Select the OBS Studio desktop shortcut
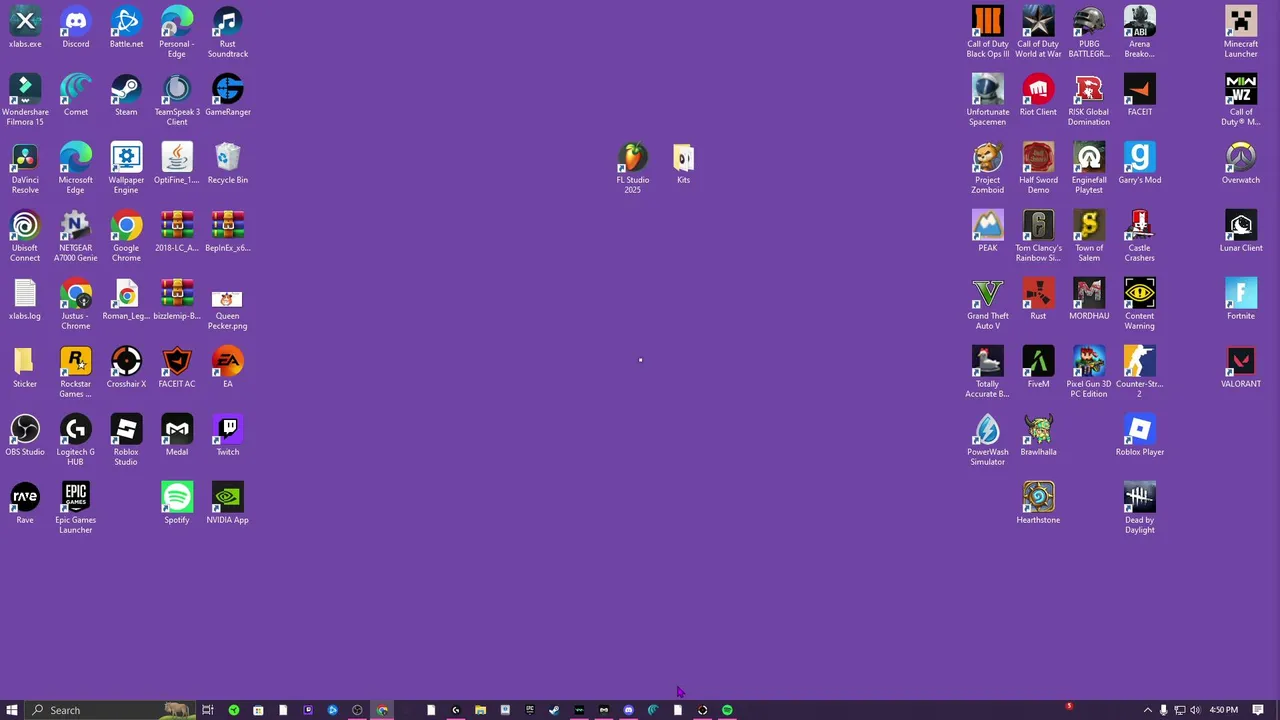Image resolution: width=1280 pixels, height=720 pixels. coord(25,435)
